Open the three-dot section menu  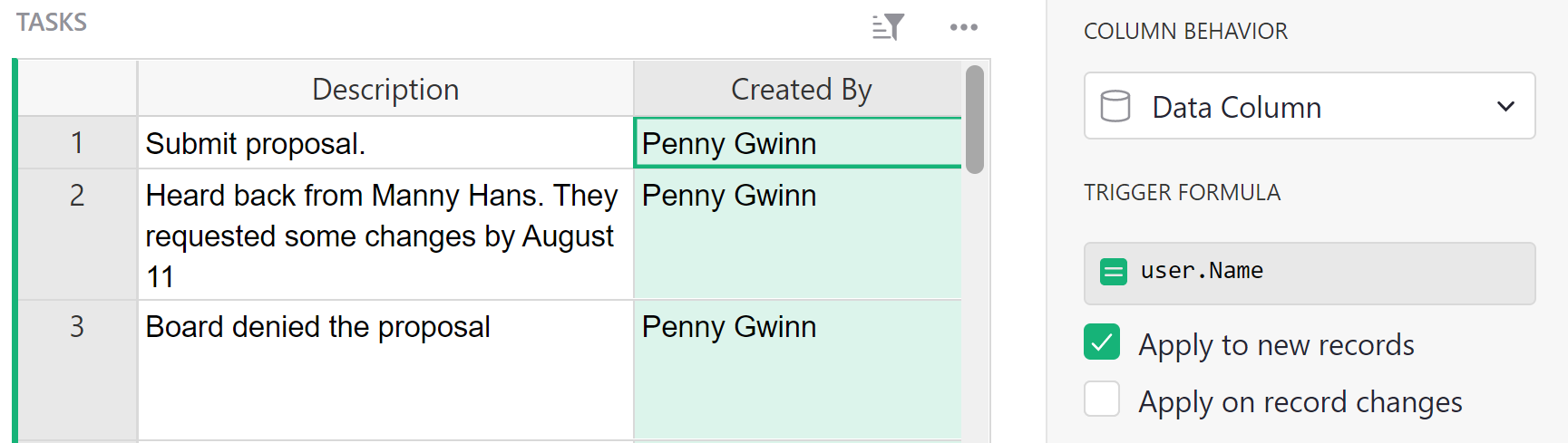tap(963, 27)
